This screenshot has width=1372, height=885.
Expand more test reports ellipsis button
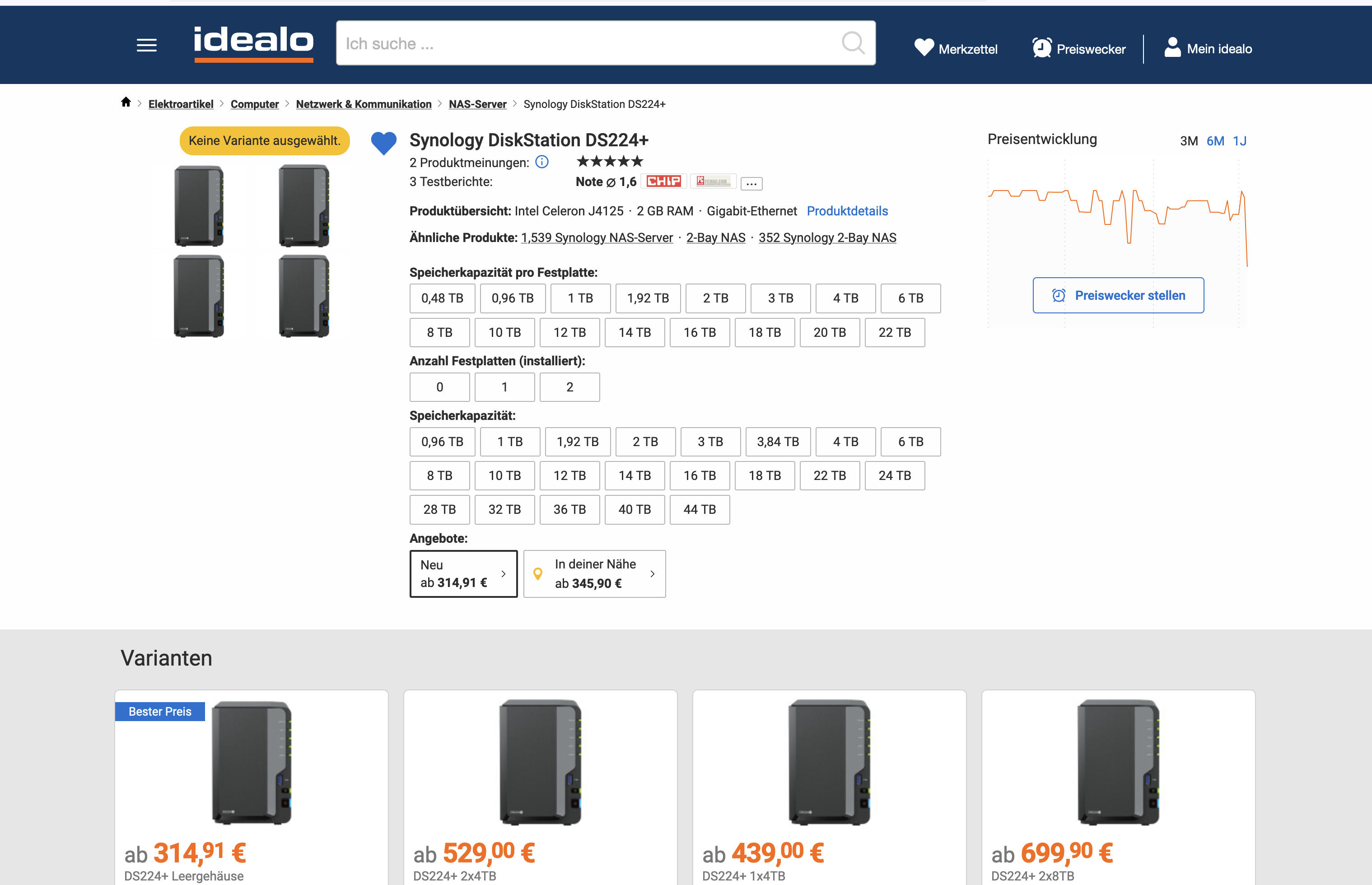pyautogui.click(x=751, y=183)
